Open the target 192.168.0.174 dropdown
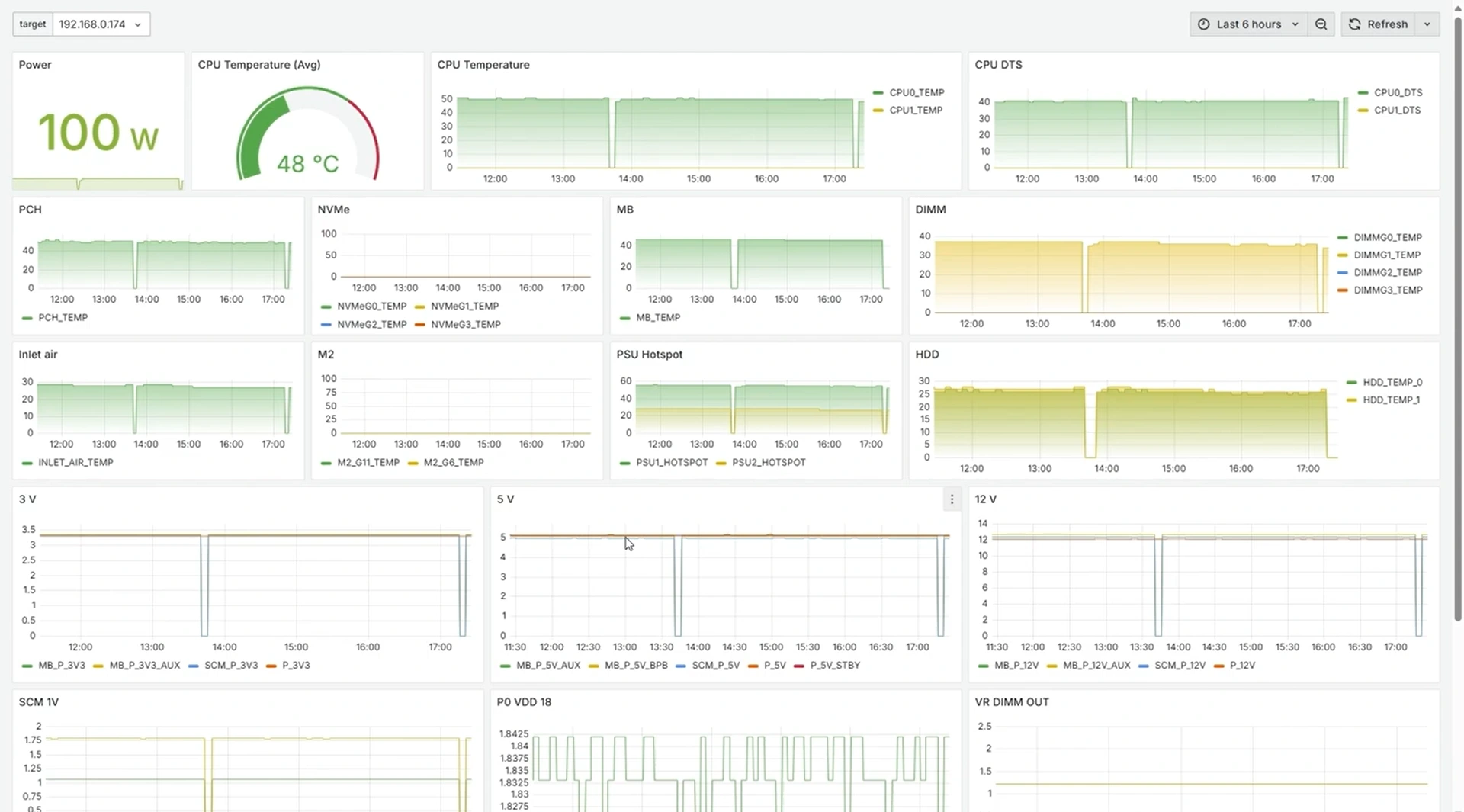 point(101,24)
